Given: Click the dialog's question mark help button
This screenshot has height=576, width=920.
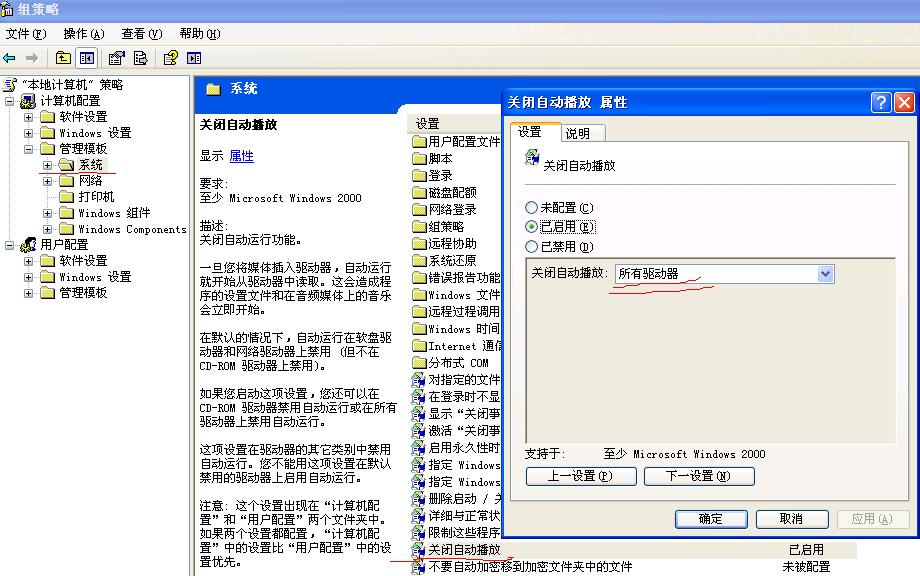Looking at the screenshot, I should pyautogui.click(x=880, y=102).
